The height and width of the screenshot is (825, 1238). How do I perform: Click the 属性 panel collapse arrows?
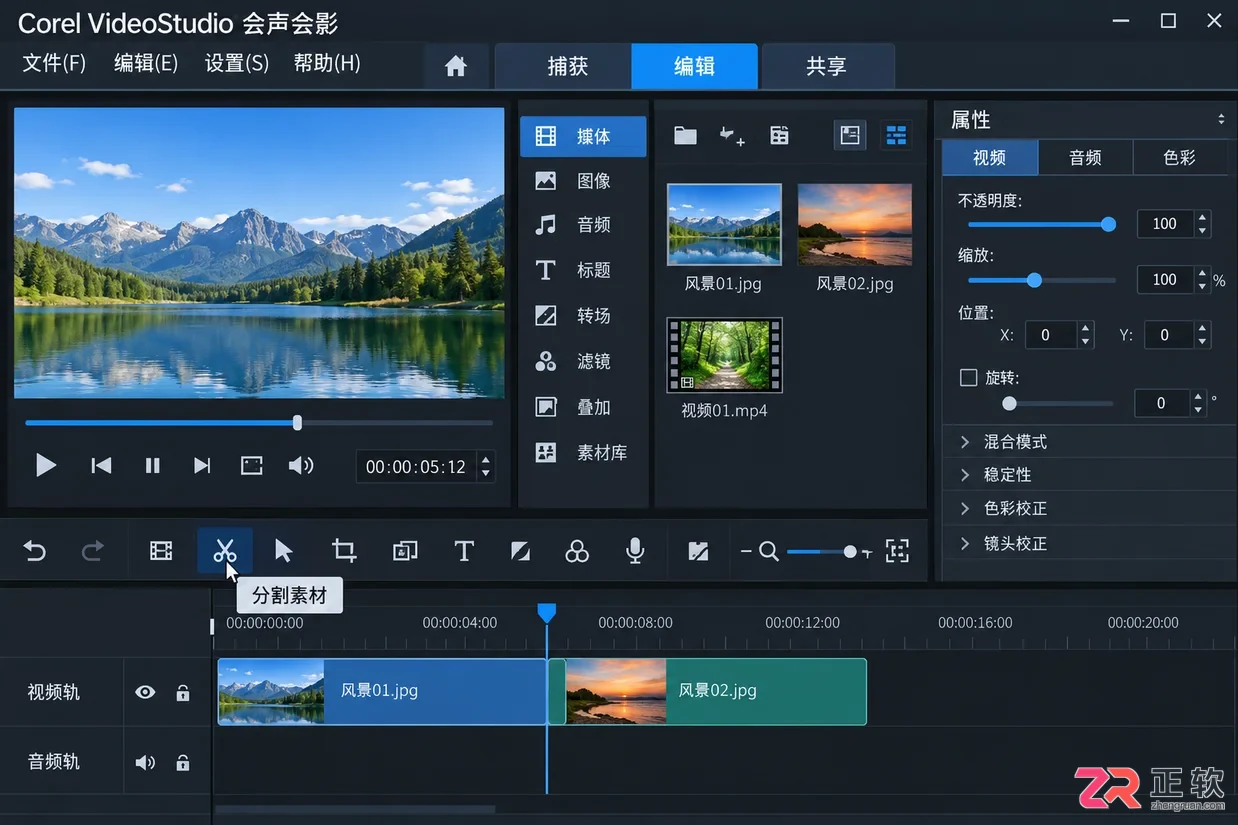click(1221, 119)
